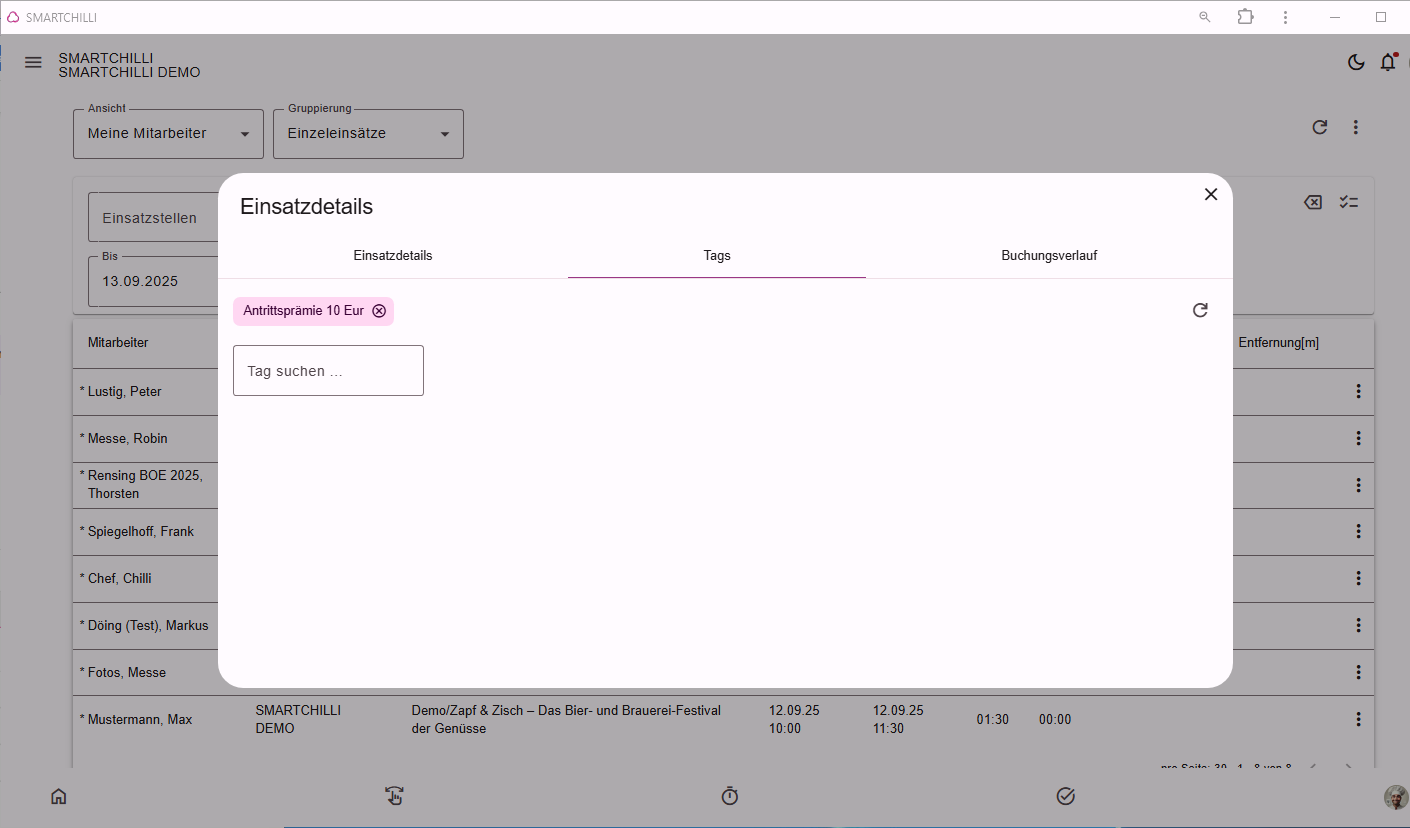Expand the Ansicht Meine Mitarbeiter dropdown
Viewport: 1410px width, 828px height.
pos(168,134)
